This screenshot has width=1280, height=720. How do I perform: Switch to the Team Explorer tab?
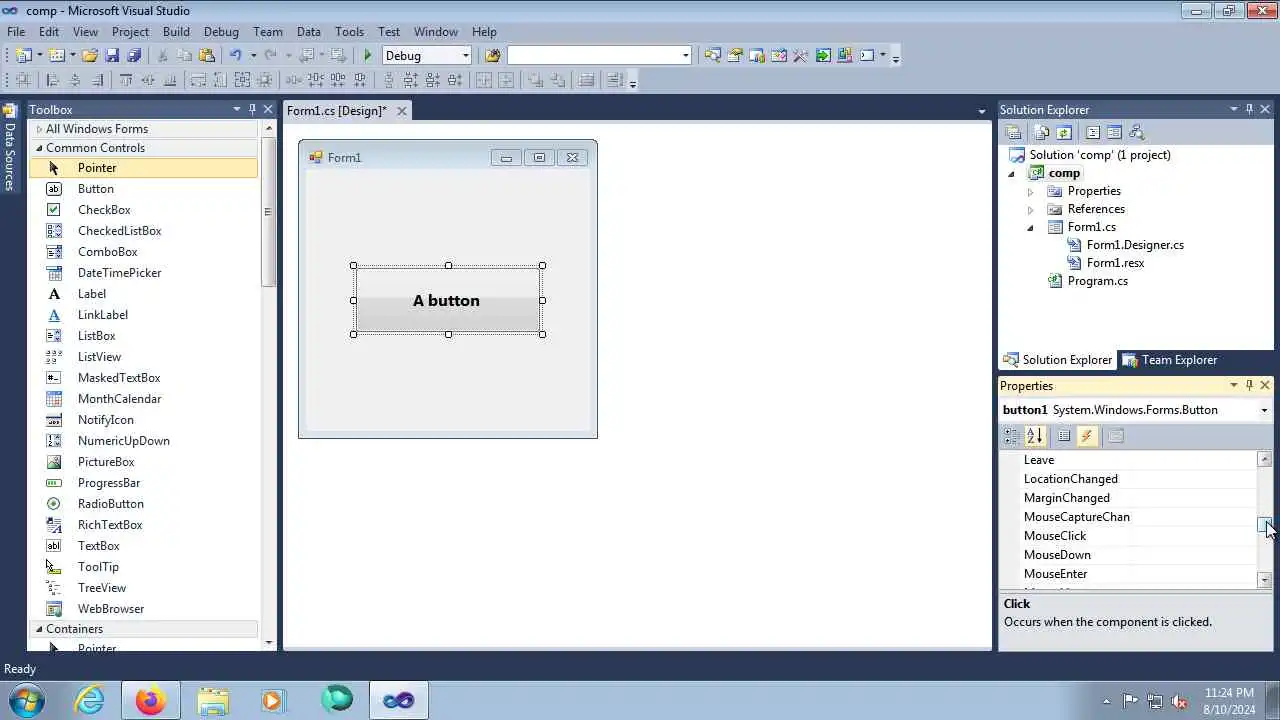pos(1169,360)
